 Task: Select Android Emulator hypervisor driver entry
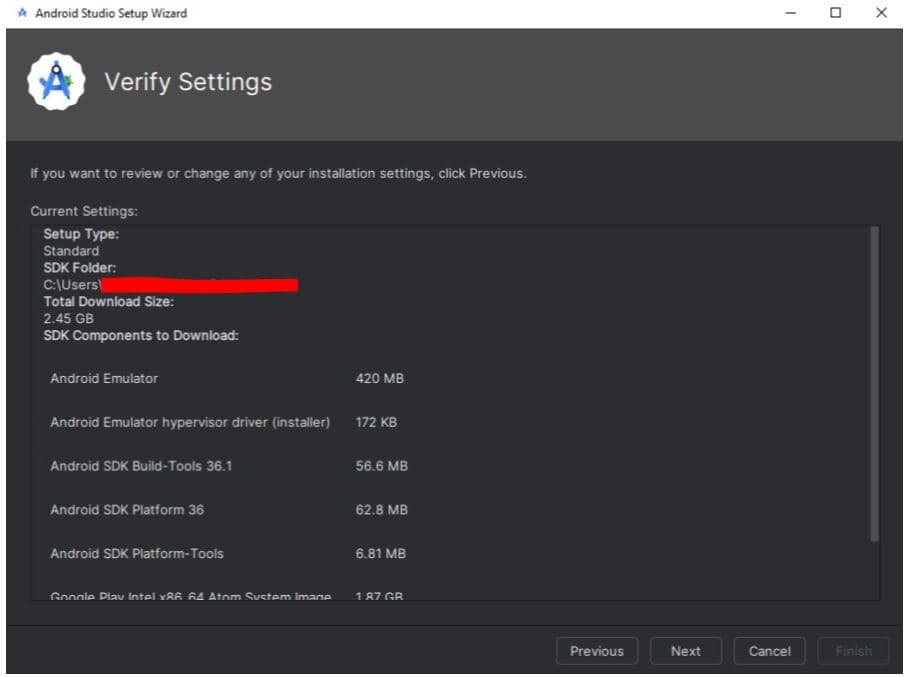(190, 422)
